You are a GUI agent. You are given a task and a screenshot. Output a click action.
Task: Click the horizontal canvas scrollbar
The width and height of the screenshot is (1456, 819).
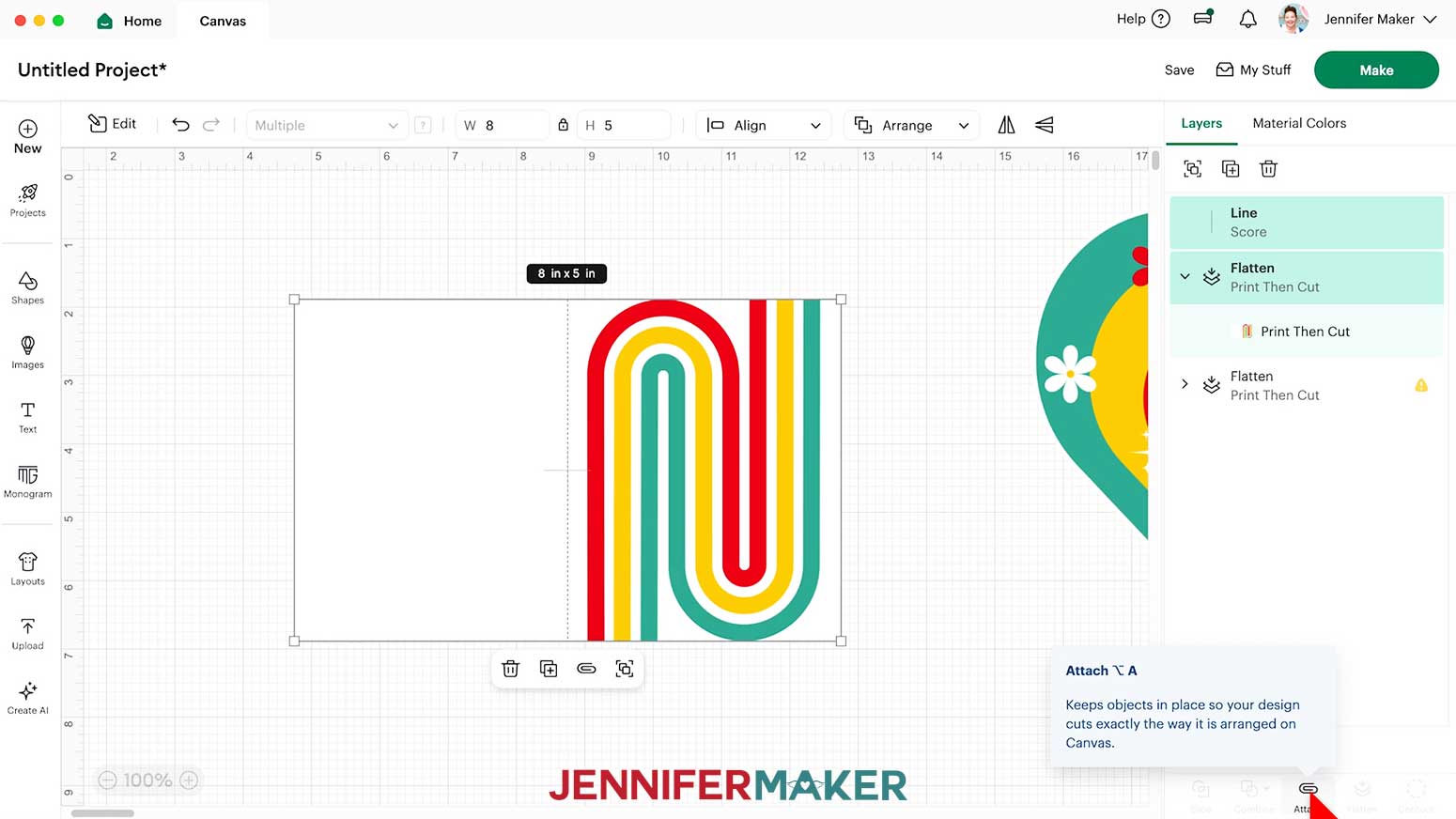pyautogui.click(x=102, y=813)
